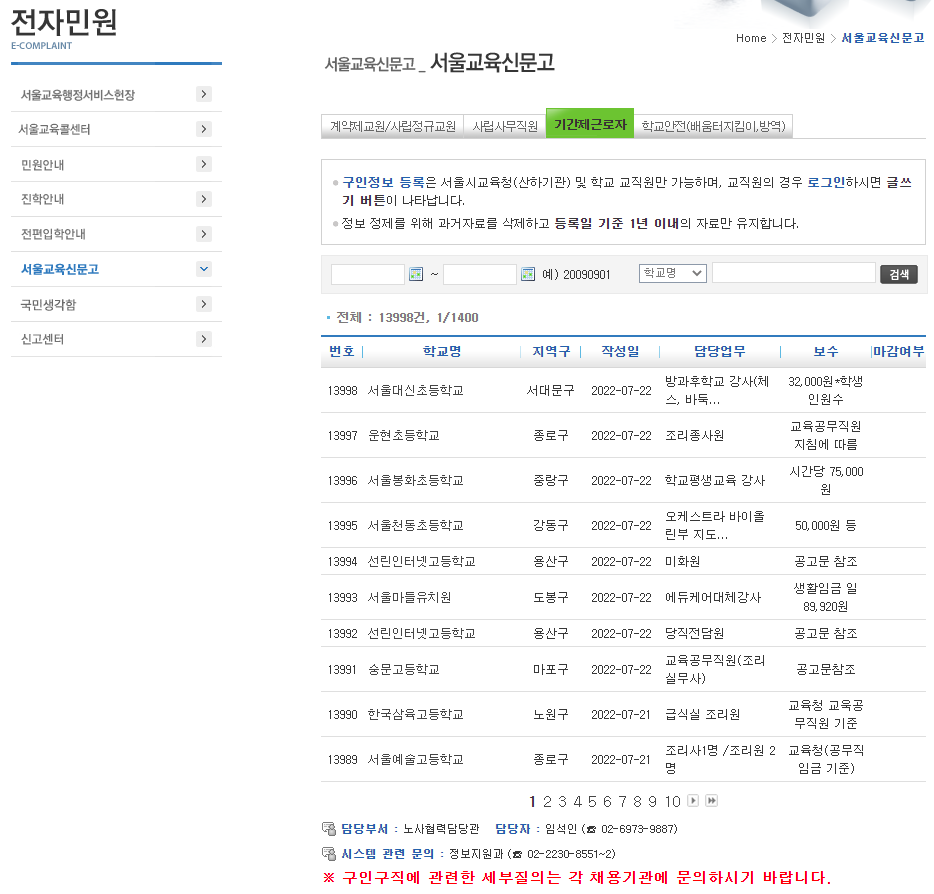Viewport: 934px width, 894px height.
Task: Click the 시스템 관련 문의 icon
Action: click(327, 854)
